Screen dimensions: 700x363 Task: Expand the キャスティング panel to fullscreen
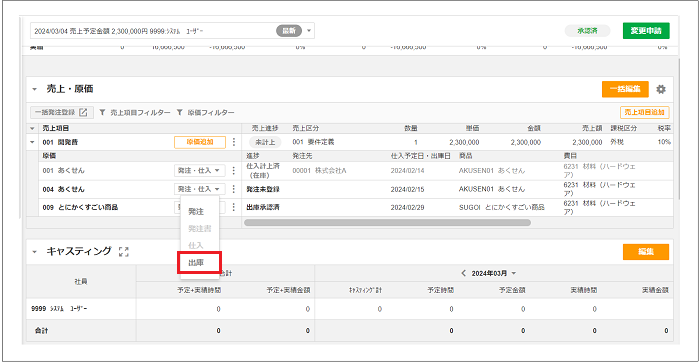coord(124,251)
